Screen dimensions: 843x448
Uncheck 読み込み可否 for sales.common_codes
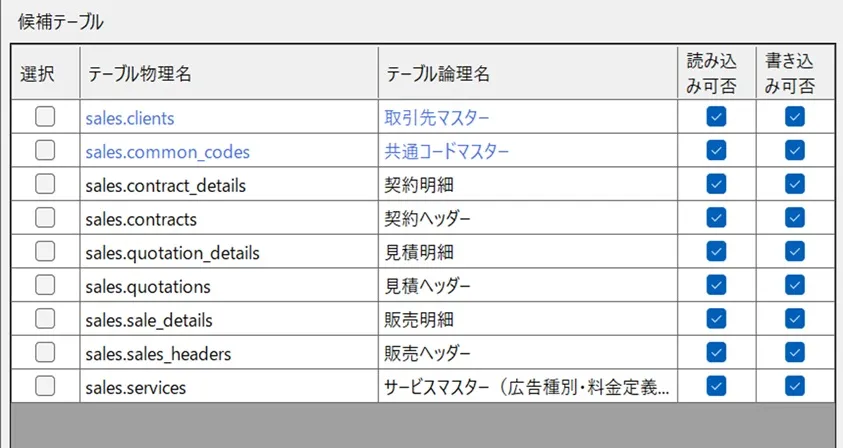tap(716, 150)
